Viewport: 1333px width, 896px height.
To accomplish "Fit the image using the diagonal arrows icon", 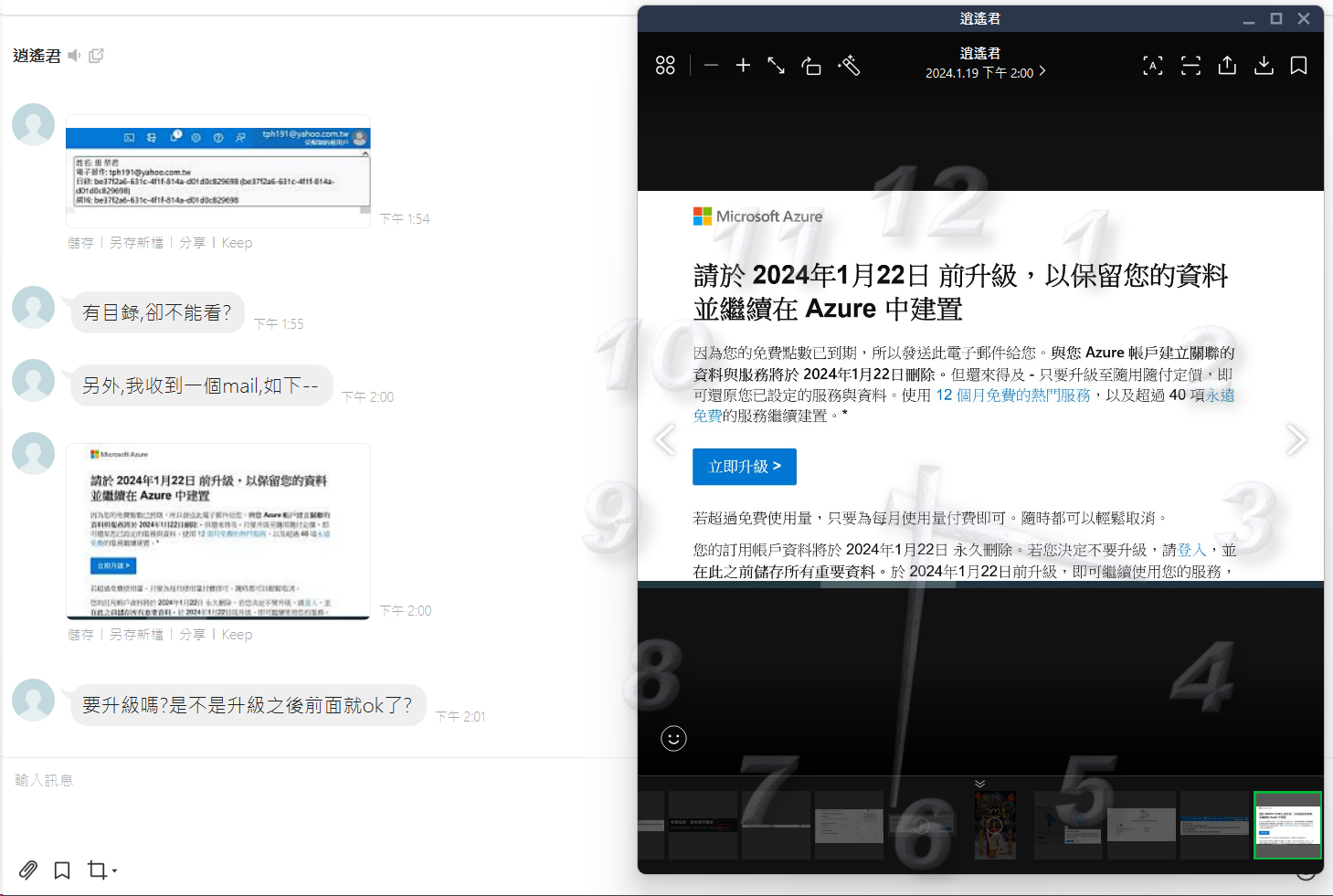I will tap(776, 66).
